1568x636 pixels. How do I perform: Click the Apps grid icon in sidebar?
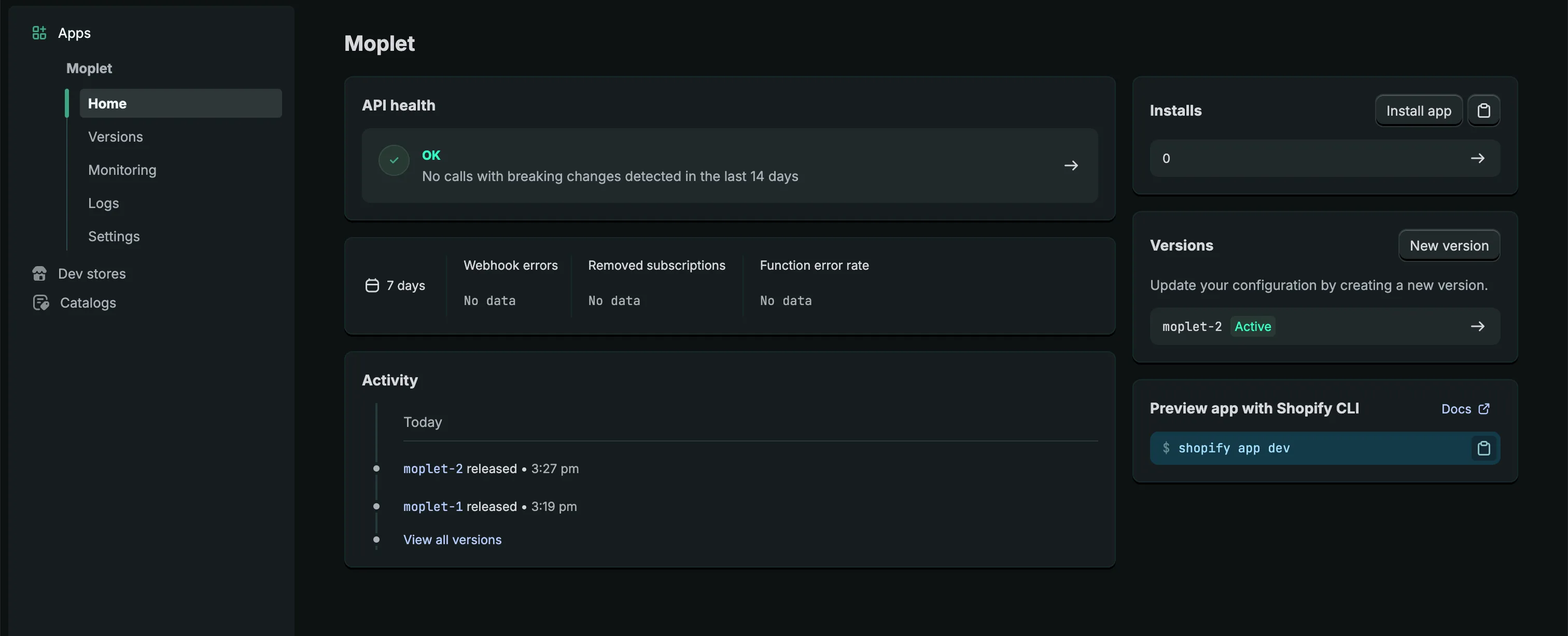(39, 33)
